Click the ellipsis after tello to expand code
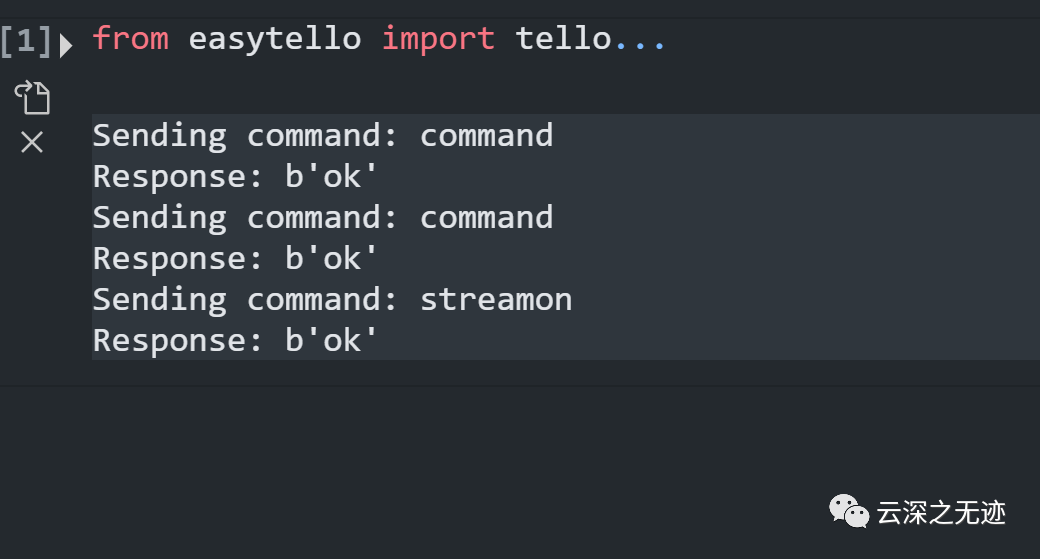The height and width of the screenshot is (559, 1040). click(641, 40)
